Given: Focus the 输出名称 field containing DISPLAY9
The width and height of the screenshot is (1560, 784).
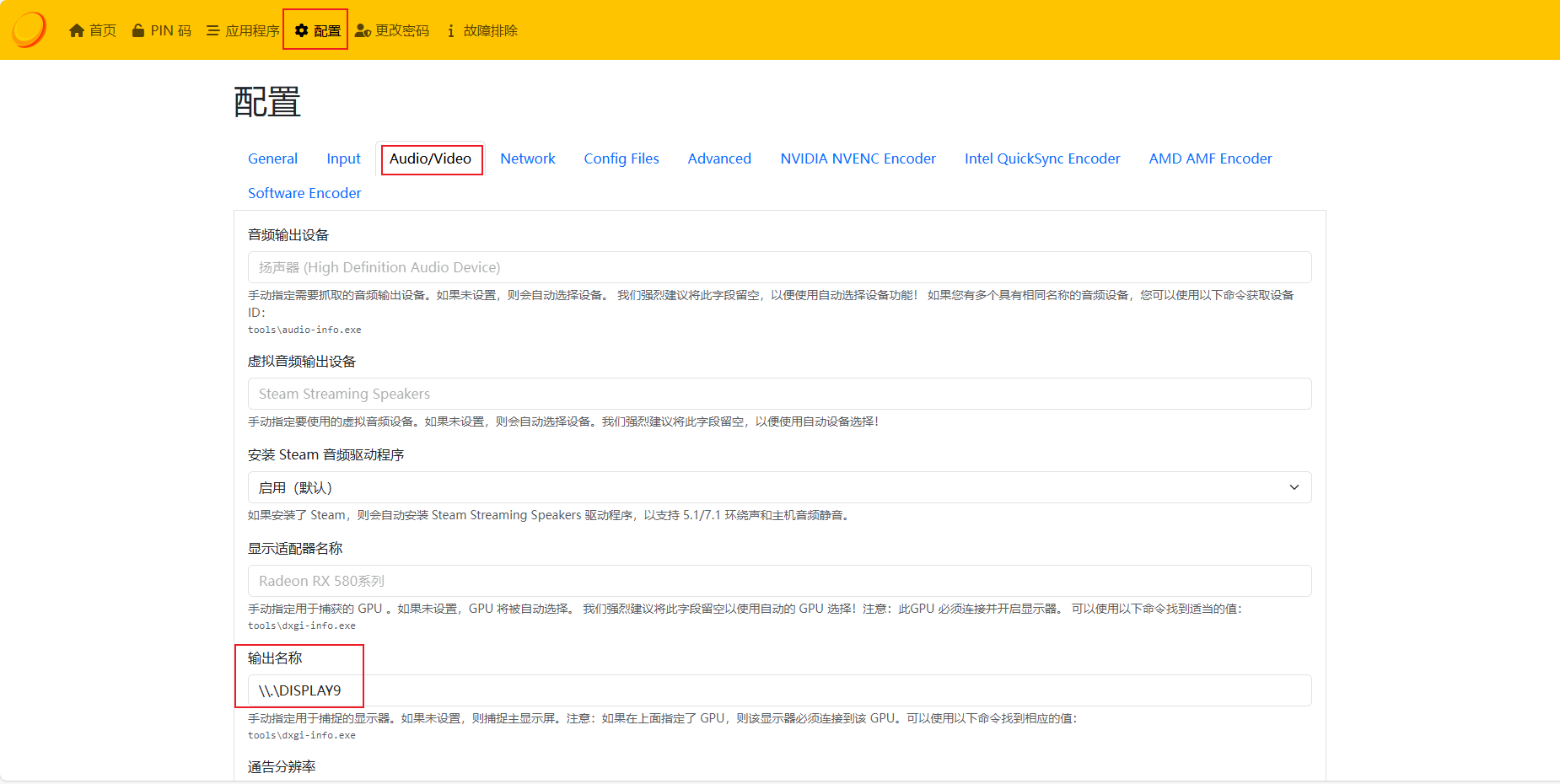Looking at the screenshot, I should [779, 690].
